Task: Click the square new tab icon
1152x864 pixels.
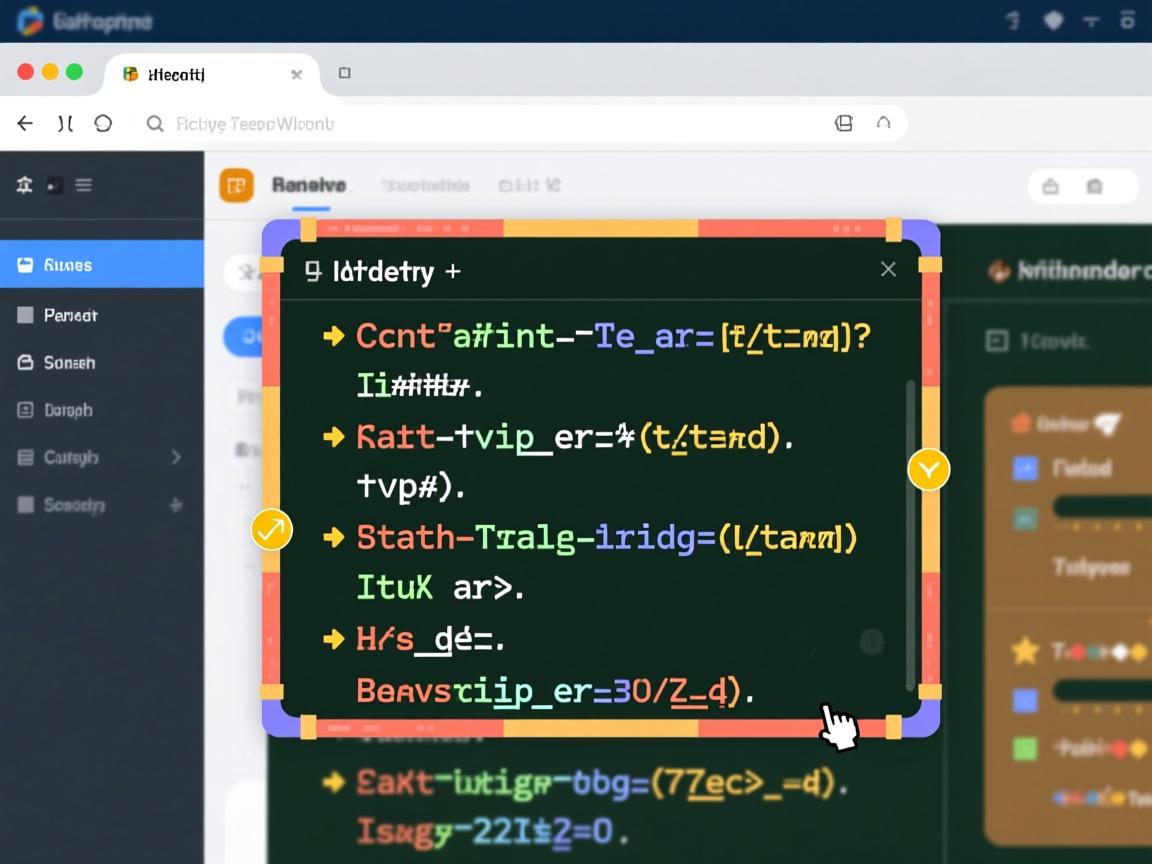Action: 344,73
